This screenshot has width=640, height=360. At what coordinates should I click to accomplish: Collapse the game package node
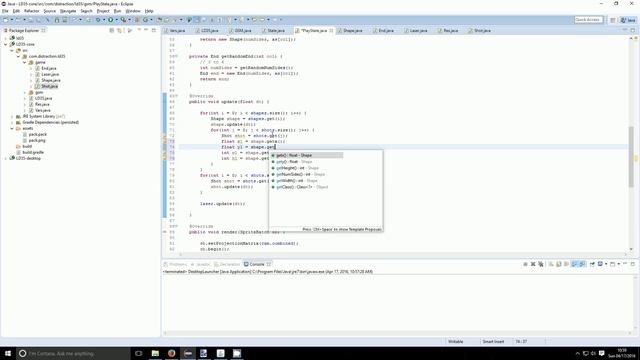click(x=24, y=62)
